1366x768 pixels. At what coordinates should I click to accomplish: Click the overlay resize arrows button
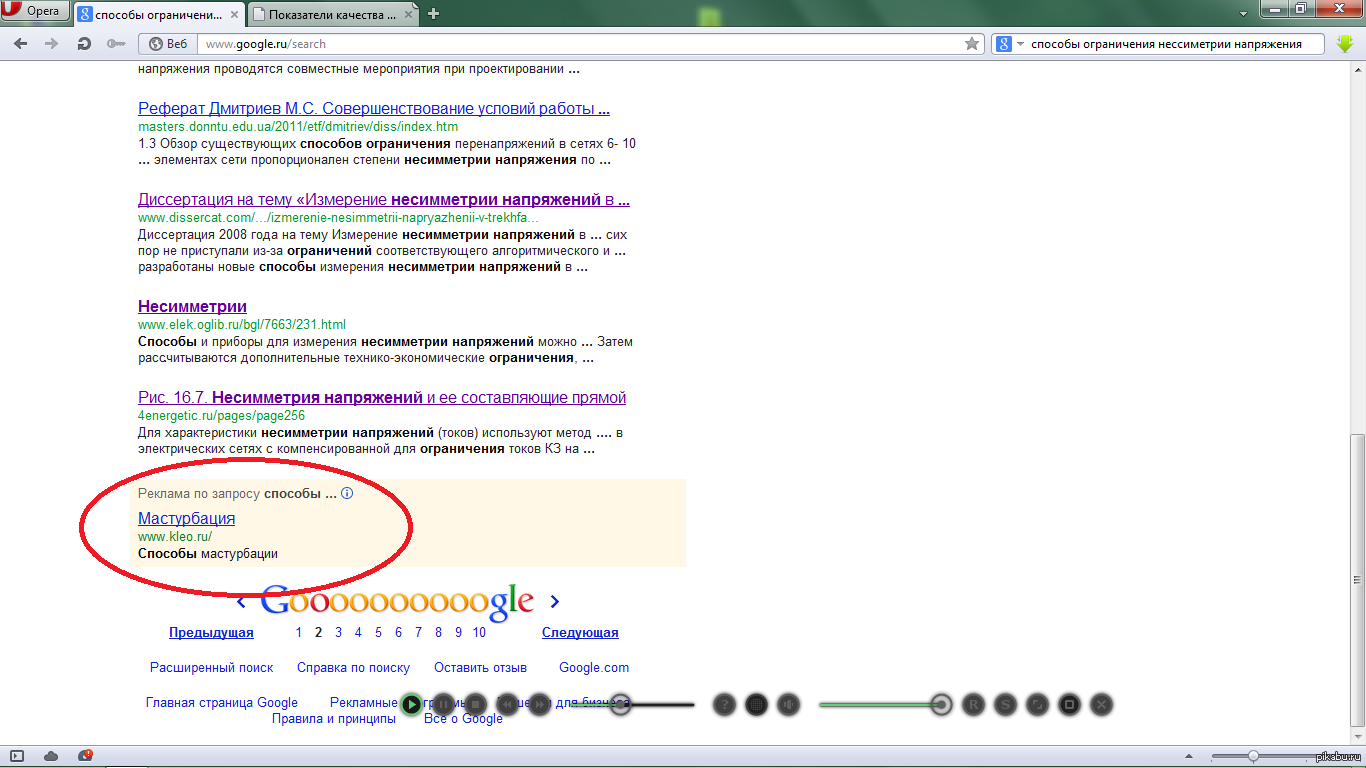(1037, 704)
